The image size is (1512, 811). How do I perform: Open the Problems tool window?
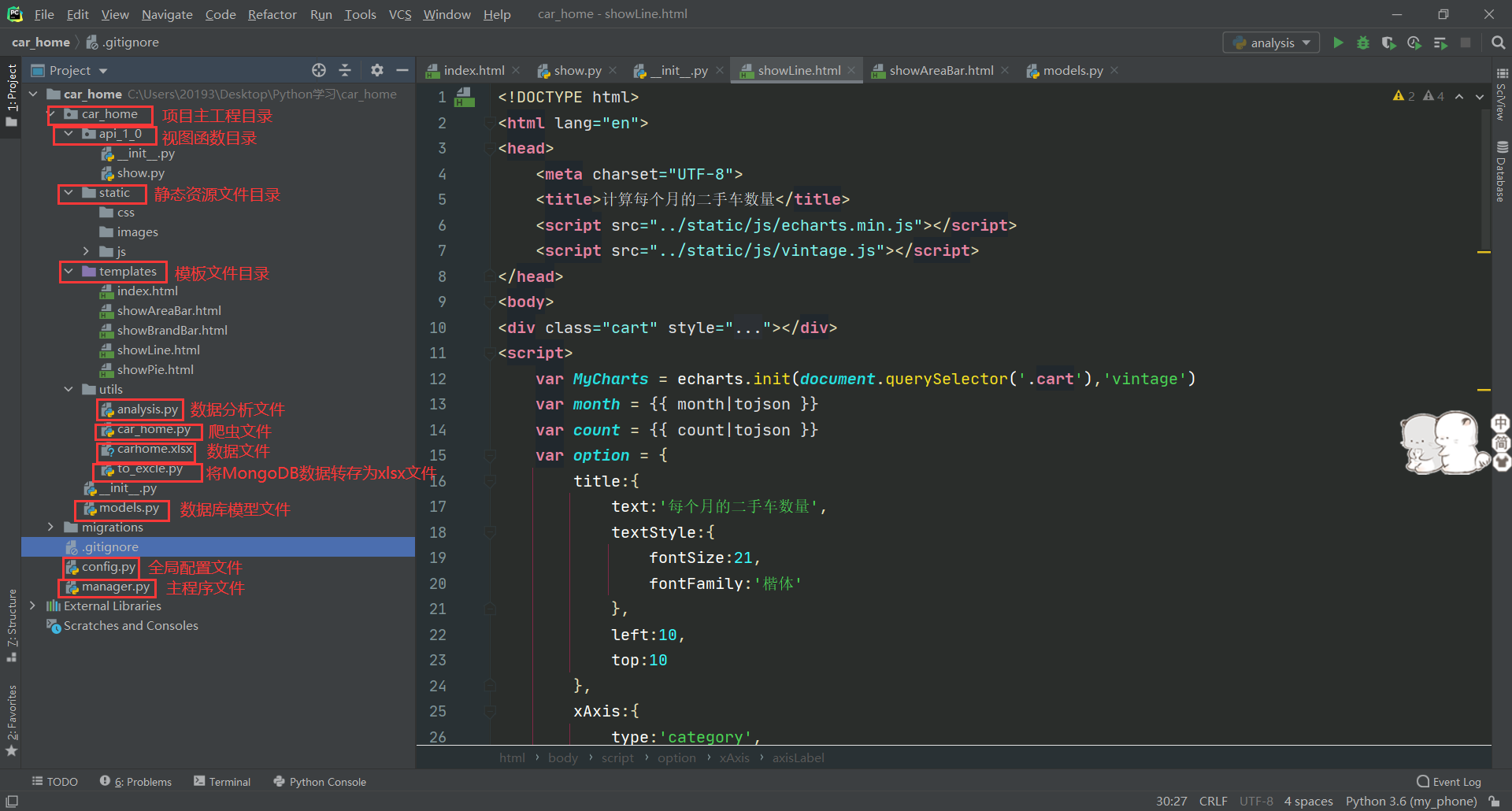(136, 781)
